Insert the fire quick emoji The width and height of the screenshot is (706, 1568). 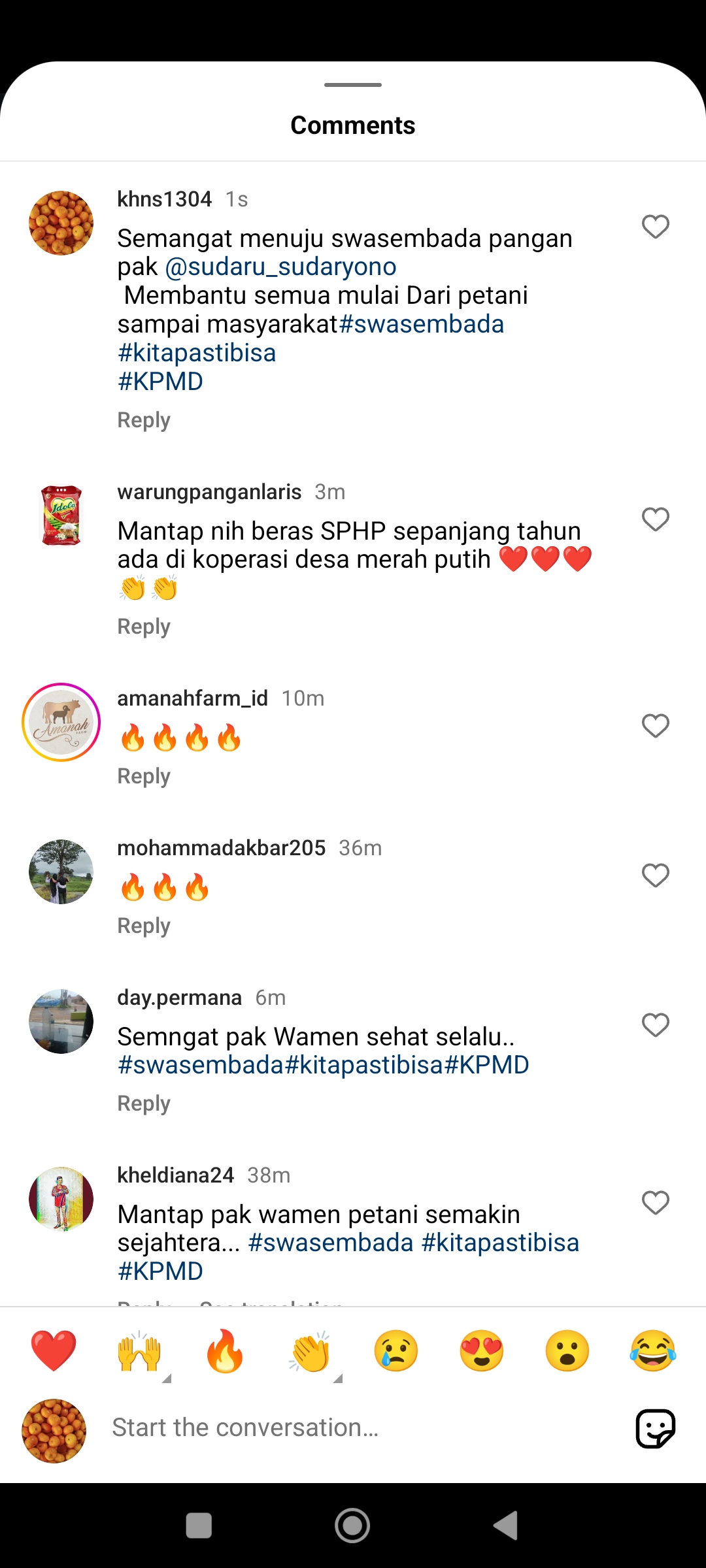tap(225, 1351)
